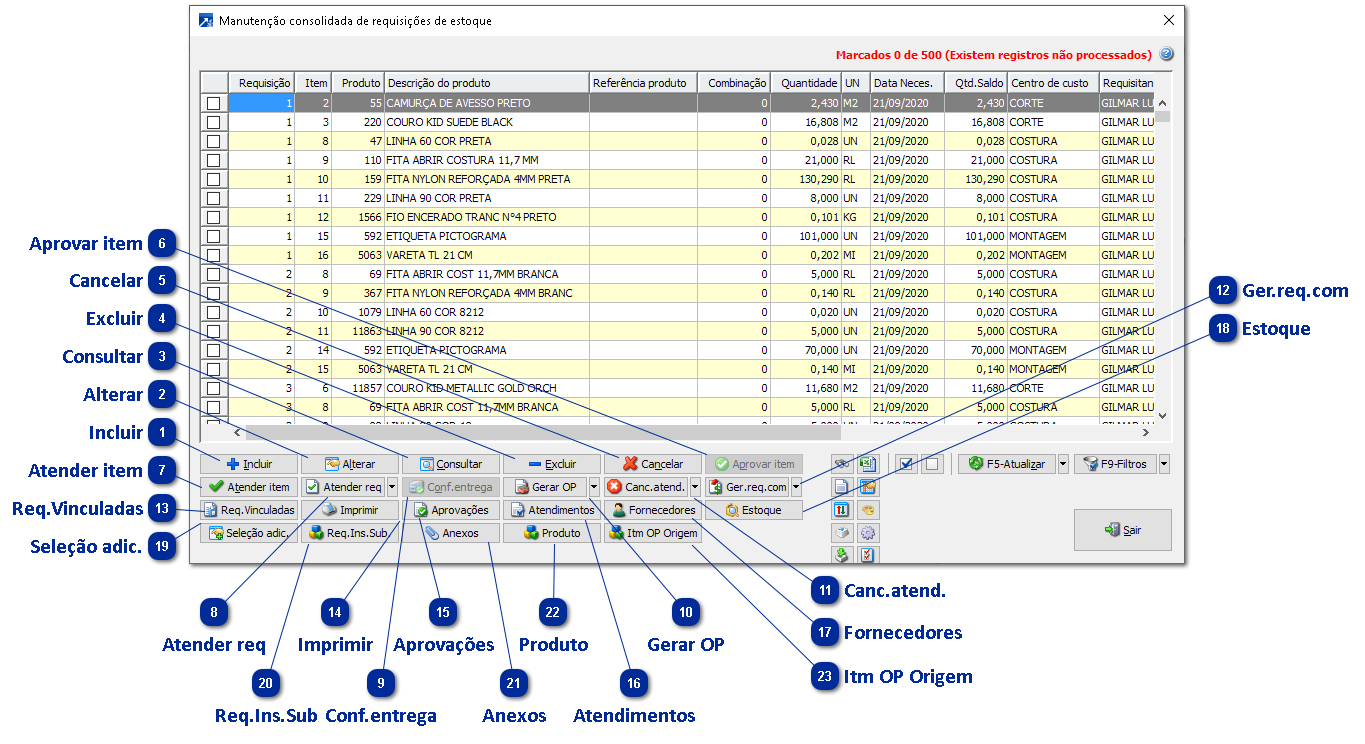
Task: Sort by the Descrição do produto column header
Action: 486,83
